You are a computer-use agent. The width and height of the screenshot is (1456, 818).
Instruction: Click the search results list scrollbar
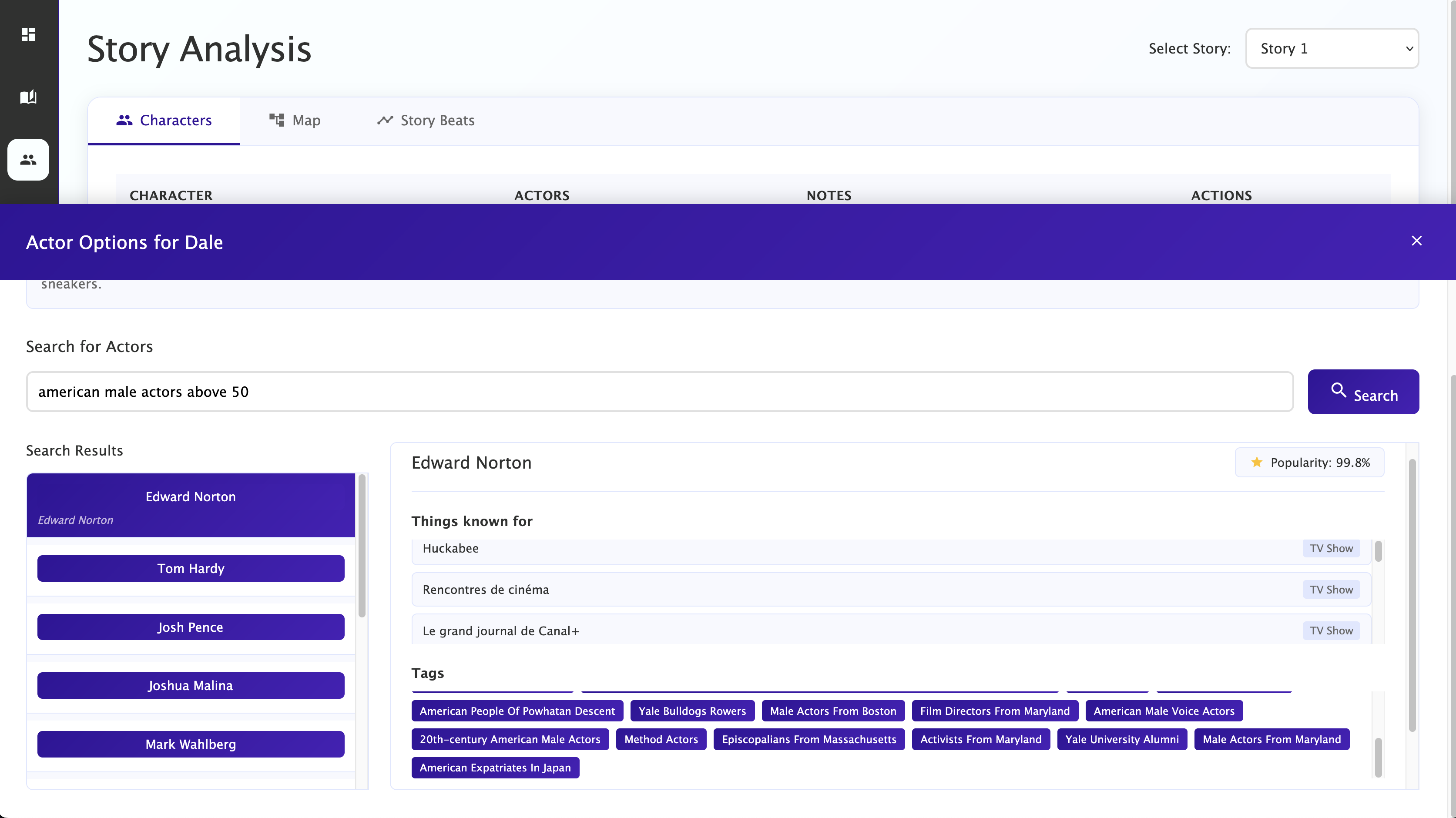click(362, 546)
